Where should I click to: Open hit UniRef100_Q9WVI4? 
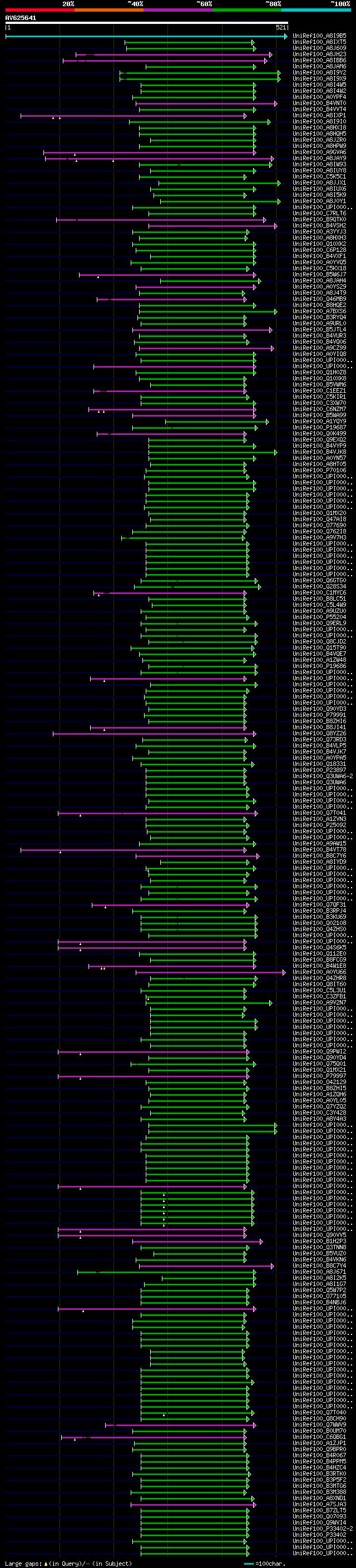pyautogui.click(x=319, y=1522)
